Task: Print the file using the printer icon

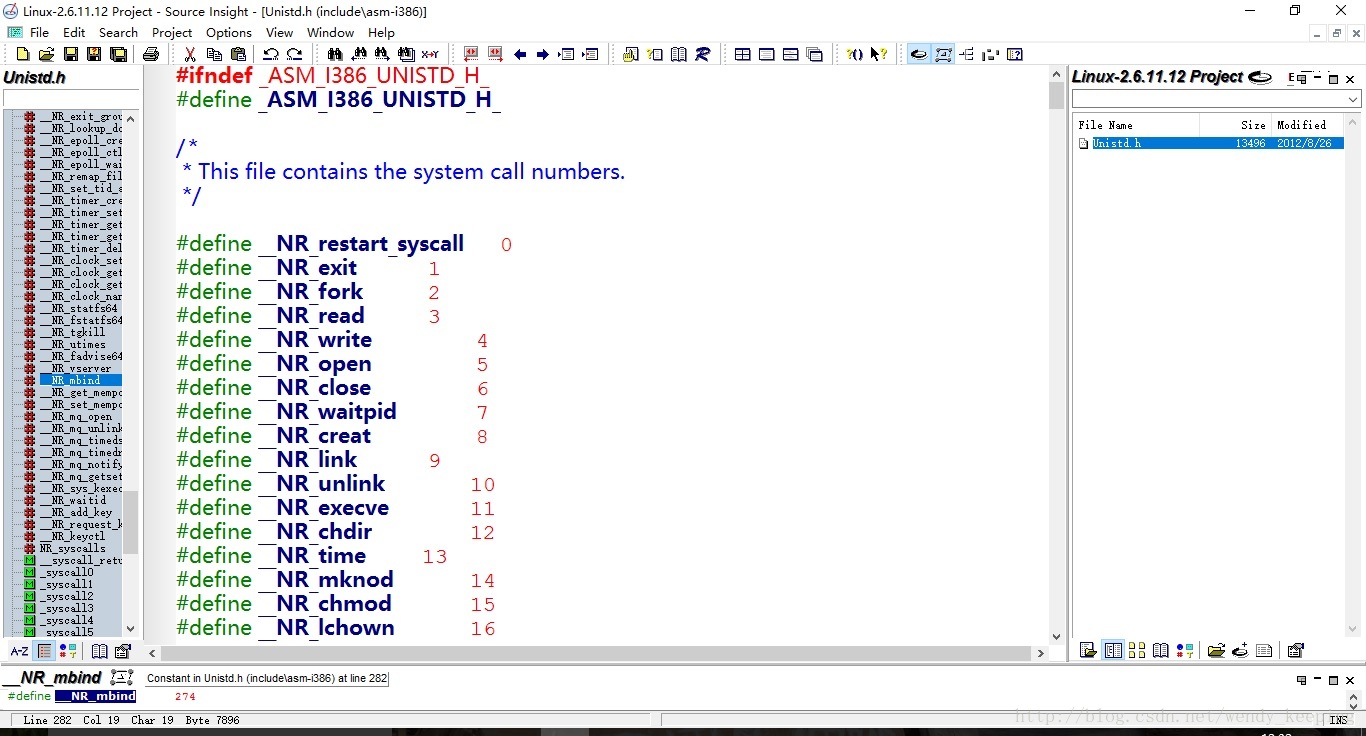Action: [150, 54]
